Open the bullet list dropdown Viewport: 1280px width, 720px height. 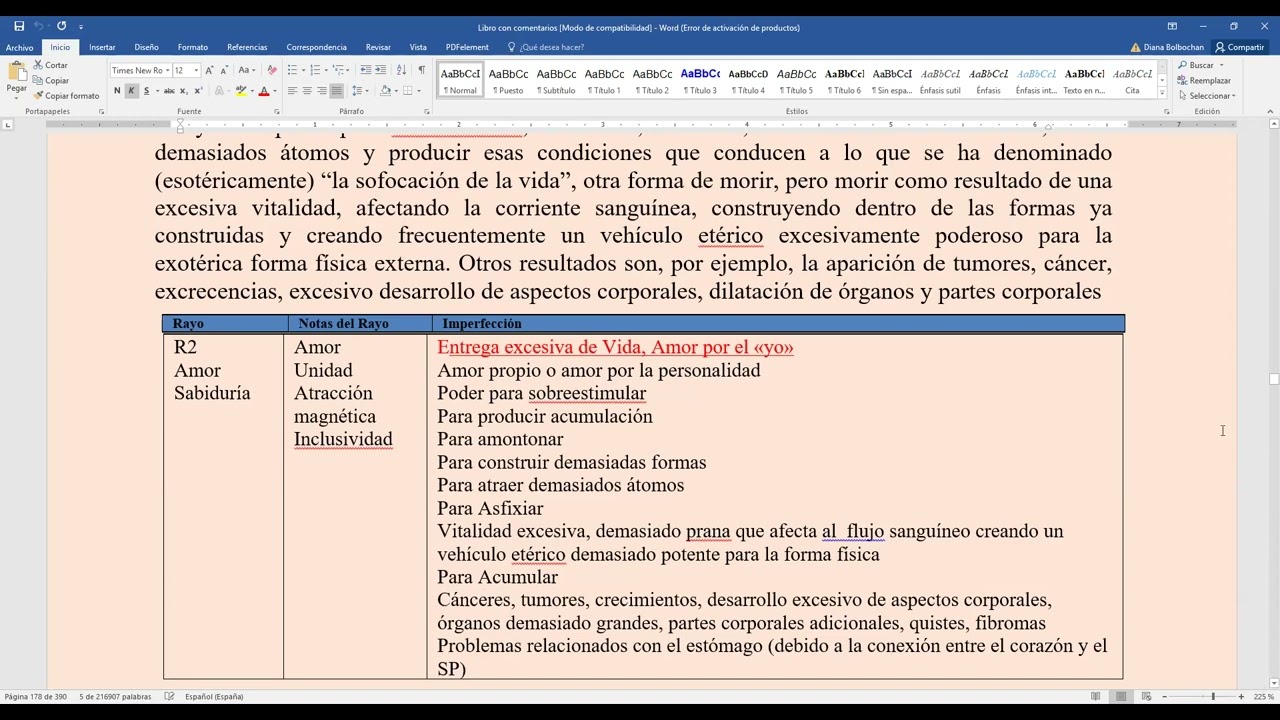pyautogui.click(x=302, y=70)
